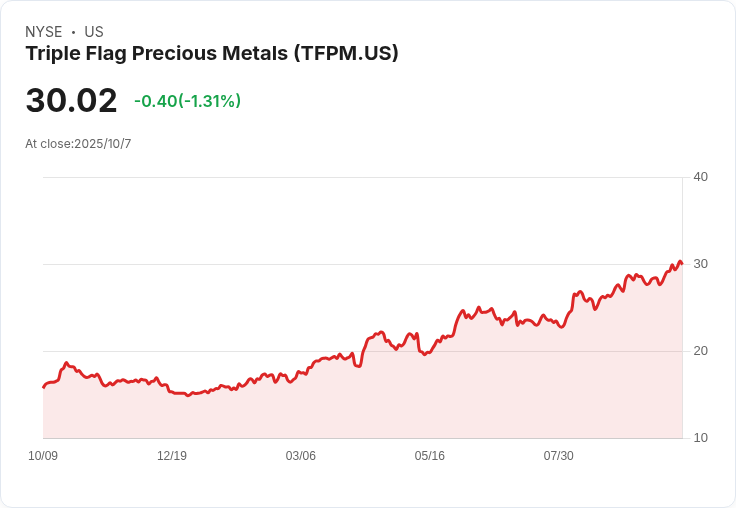The image size is (736, 508).
Task: Click the dot separator between NYSE and US
Action: point(73,32)
